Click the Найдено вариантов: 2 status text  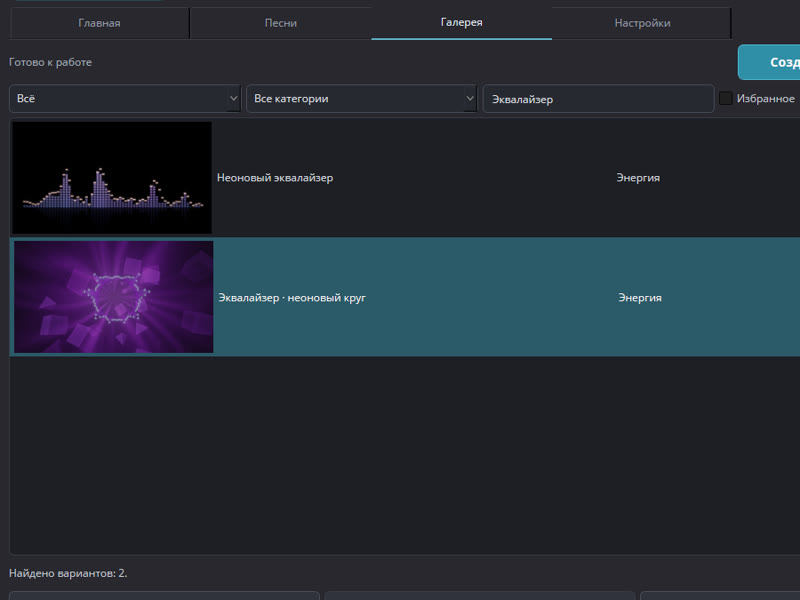[x=68, y=573]
